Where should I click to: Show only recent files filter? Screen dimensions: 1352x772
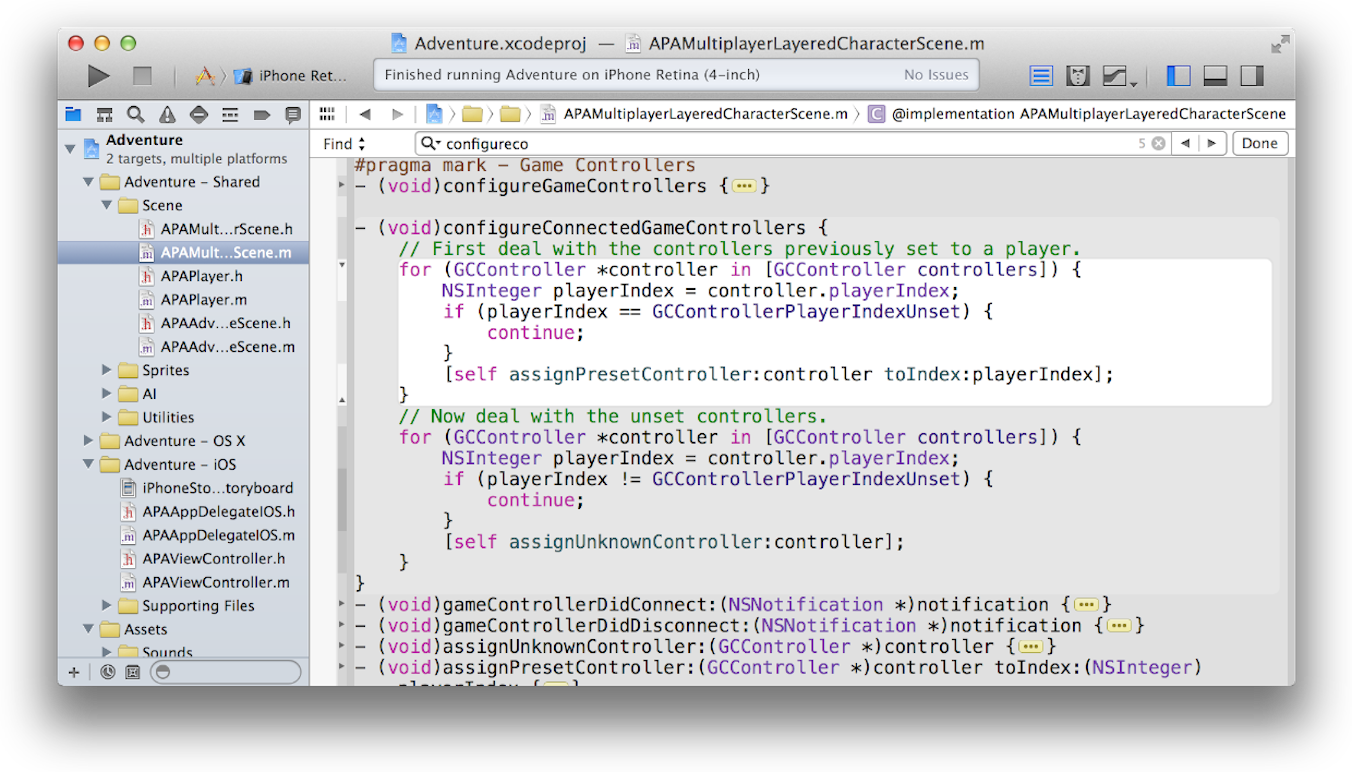107,672
